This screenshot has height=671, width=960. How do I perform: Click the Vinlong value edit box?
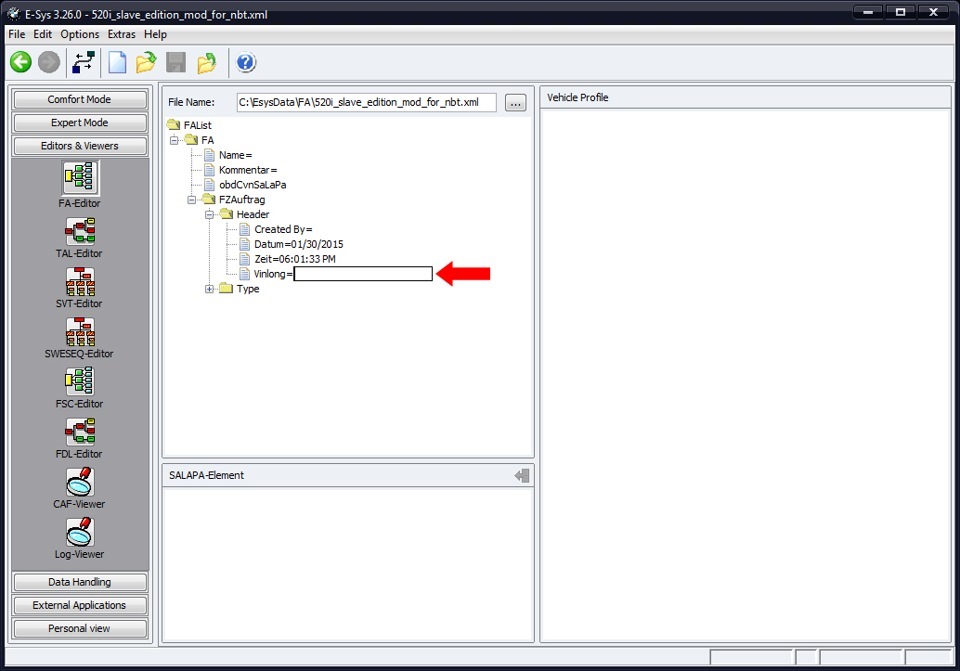tap(363, 274)
